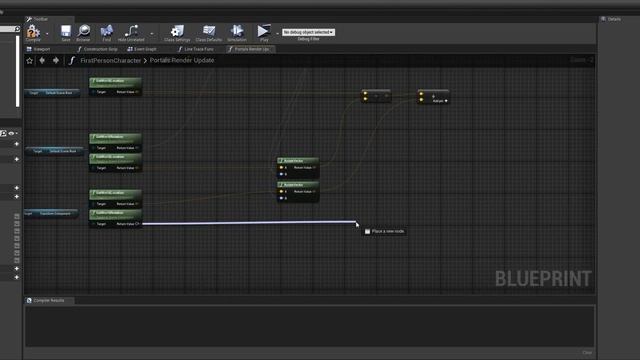The width and height of the screenshot is (640, 360).
Task: Click the search icon in the left panel
Action: click(x=17, y=29)
